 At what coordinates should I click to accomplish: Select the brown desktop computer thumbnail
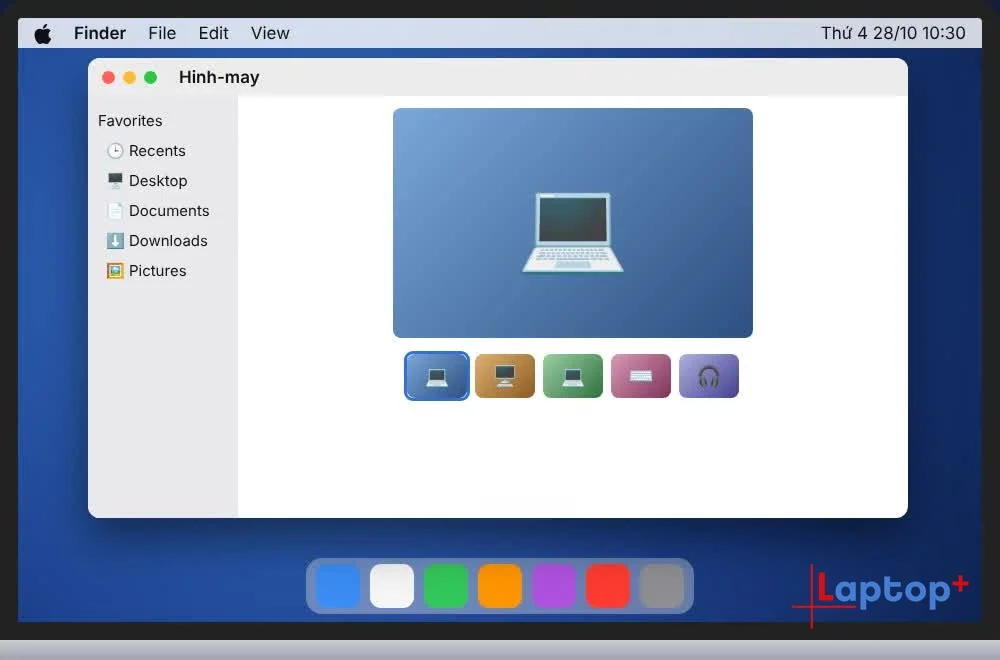pos(505,376)
